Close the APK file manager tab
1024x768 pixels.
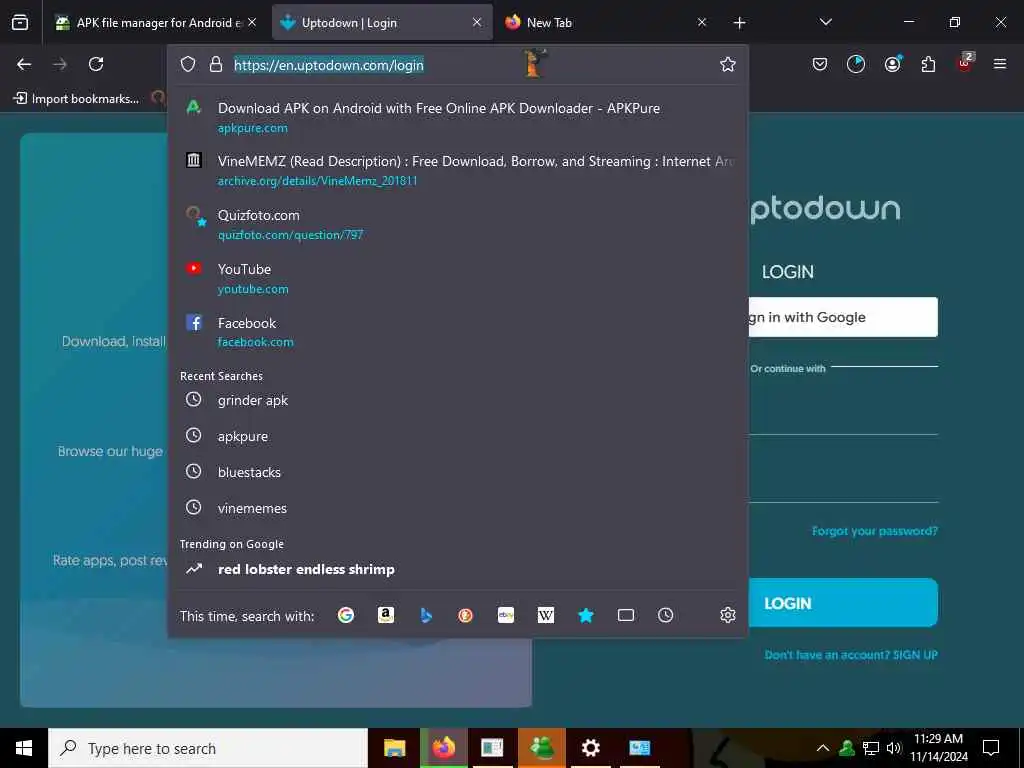click(x=252, y=23)
